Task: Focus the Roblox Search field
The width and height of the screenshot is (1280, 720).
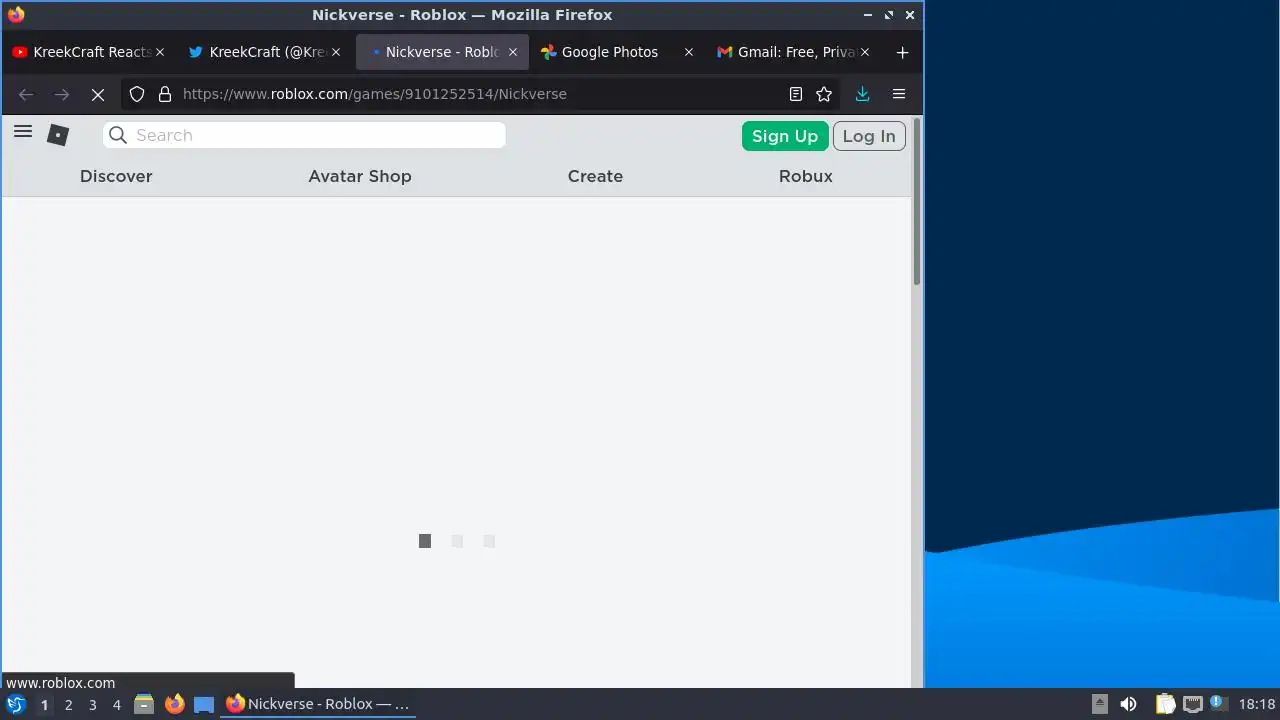Action: pyautogui.click(x=304, y=135)
